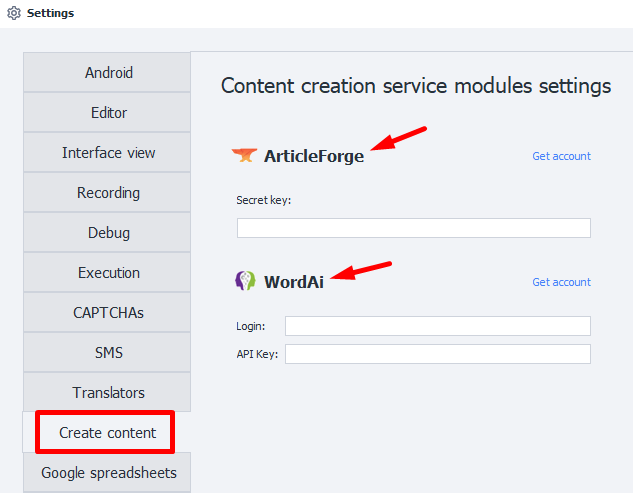Open the Recording settings tab
This screenshot has width=633, height=493.
(108, 193)
